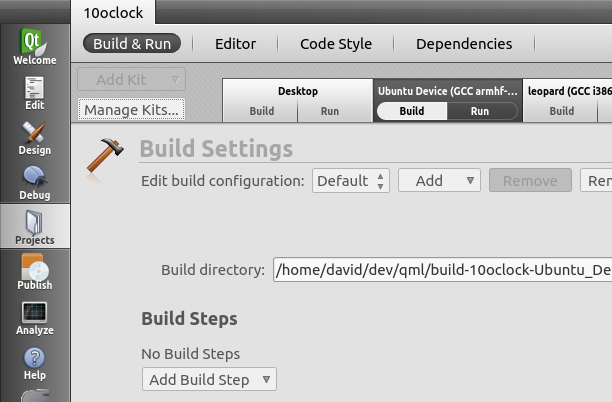The image size is (612, 402).
Task: Expand the Add configuration dropdown
Action: [x=439, y=181]
